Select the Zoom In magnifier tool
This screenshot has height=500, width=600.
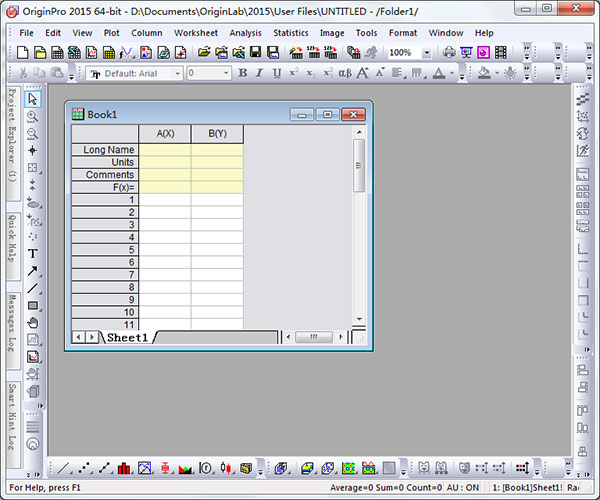pyautogui.click(x=33, y=116)
